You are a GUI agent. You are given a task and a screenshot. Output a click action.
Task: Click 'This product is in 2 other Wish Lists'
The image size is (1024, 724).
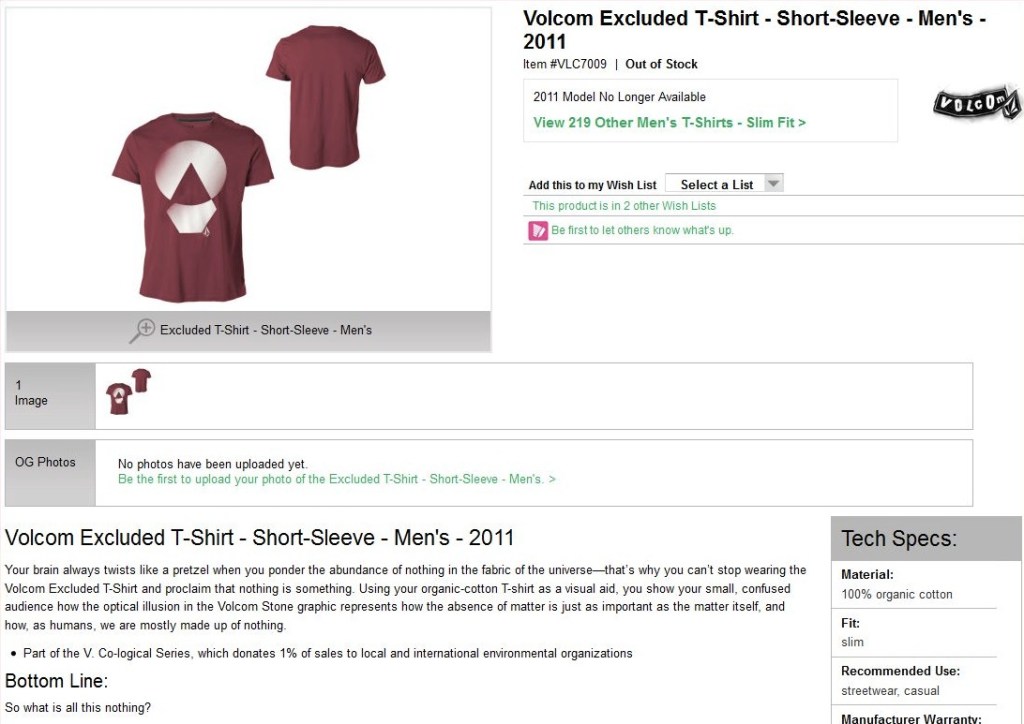point(624,206)
